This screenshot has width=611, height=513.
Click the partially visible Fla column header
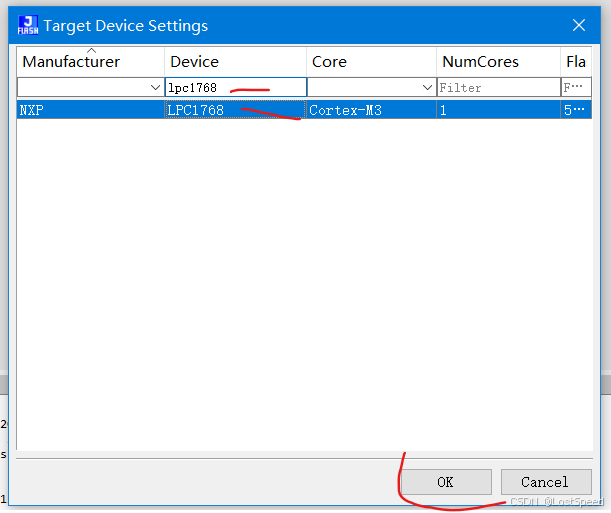click(x=576, y=62)
